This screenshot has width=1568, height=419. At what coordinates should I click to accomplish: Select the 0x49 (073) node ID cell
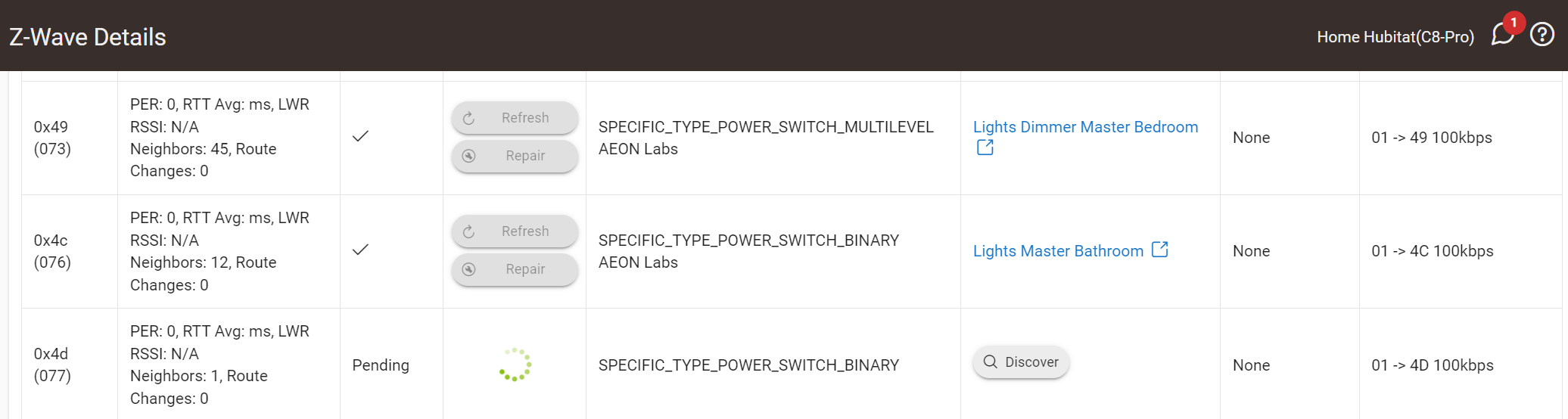(52, 138)
